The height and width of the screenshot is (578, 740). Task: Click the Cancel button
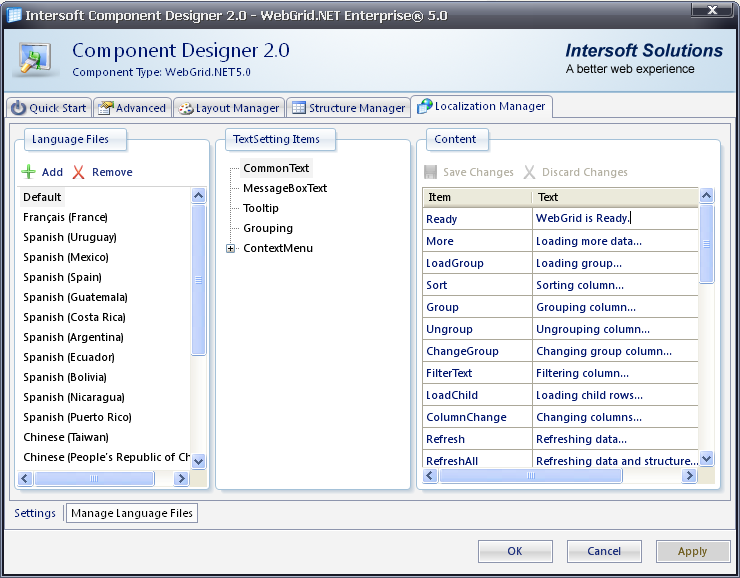click(x=604, y=551)
